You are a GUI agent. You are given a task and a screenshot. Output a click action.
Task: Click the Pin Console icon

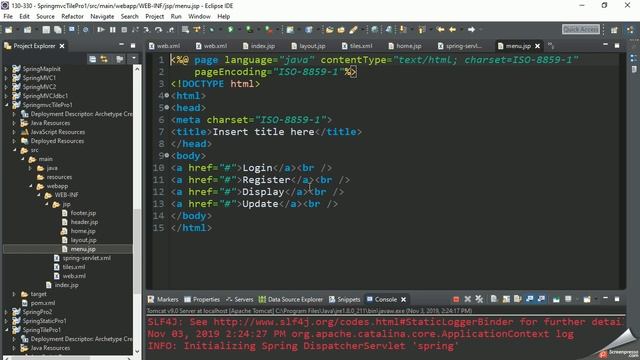(556, 300)
